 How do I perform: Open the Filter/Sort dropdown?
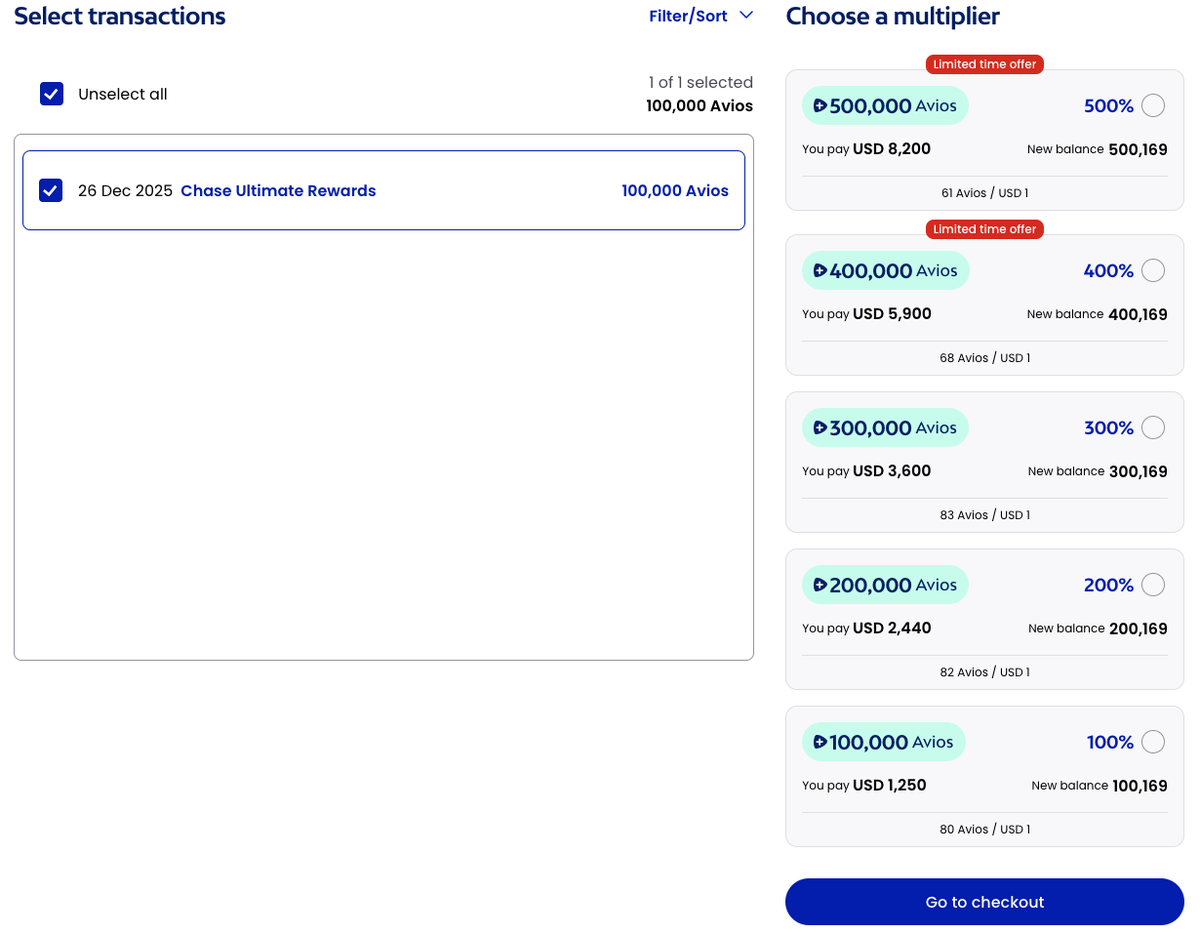[x=689, y=16]
